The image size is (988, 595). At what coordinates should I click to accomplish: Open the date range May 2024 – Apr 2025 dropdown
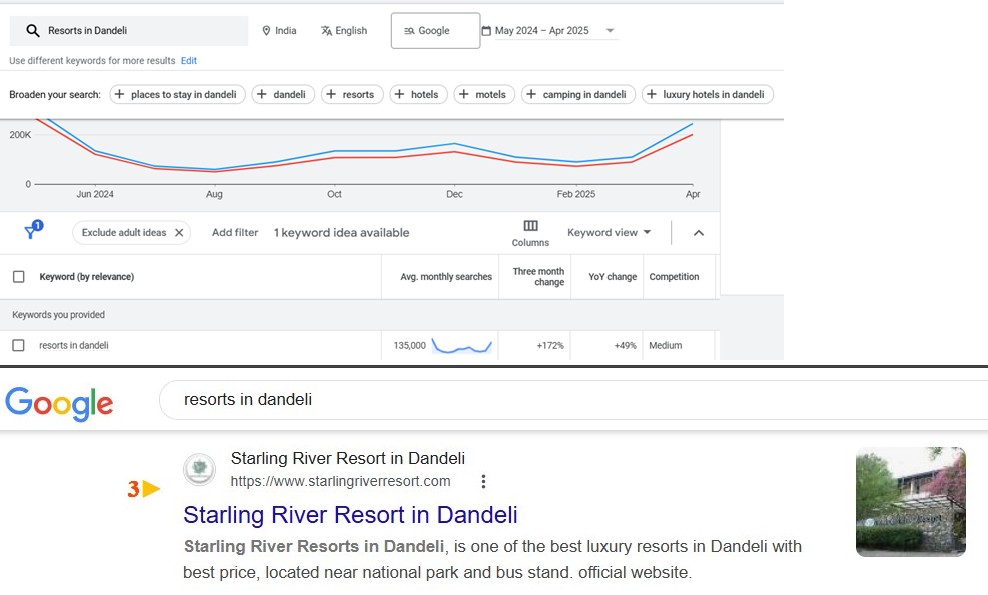coord(549,31)
